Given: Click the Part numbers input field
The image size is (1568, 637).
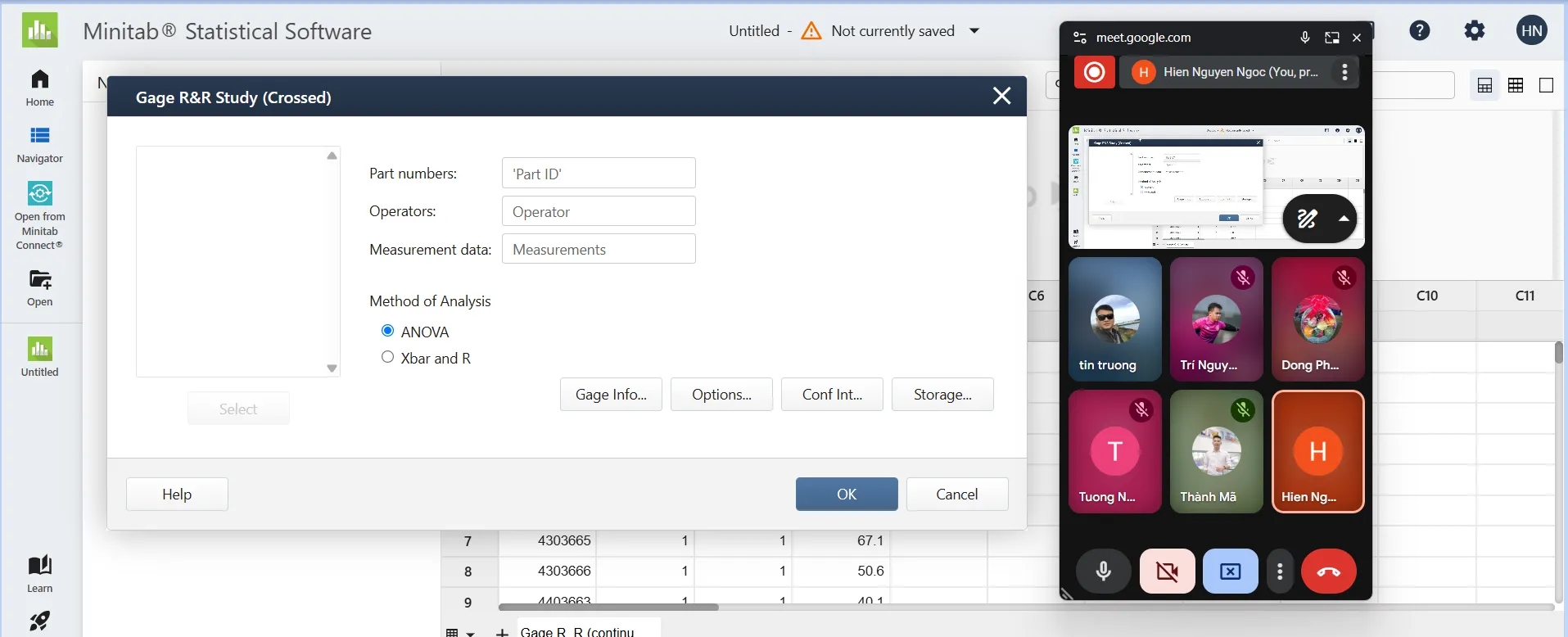Looking at the screenshot, I should coord(599,174).
